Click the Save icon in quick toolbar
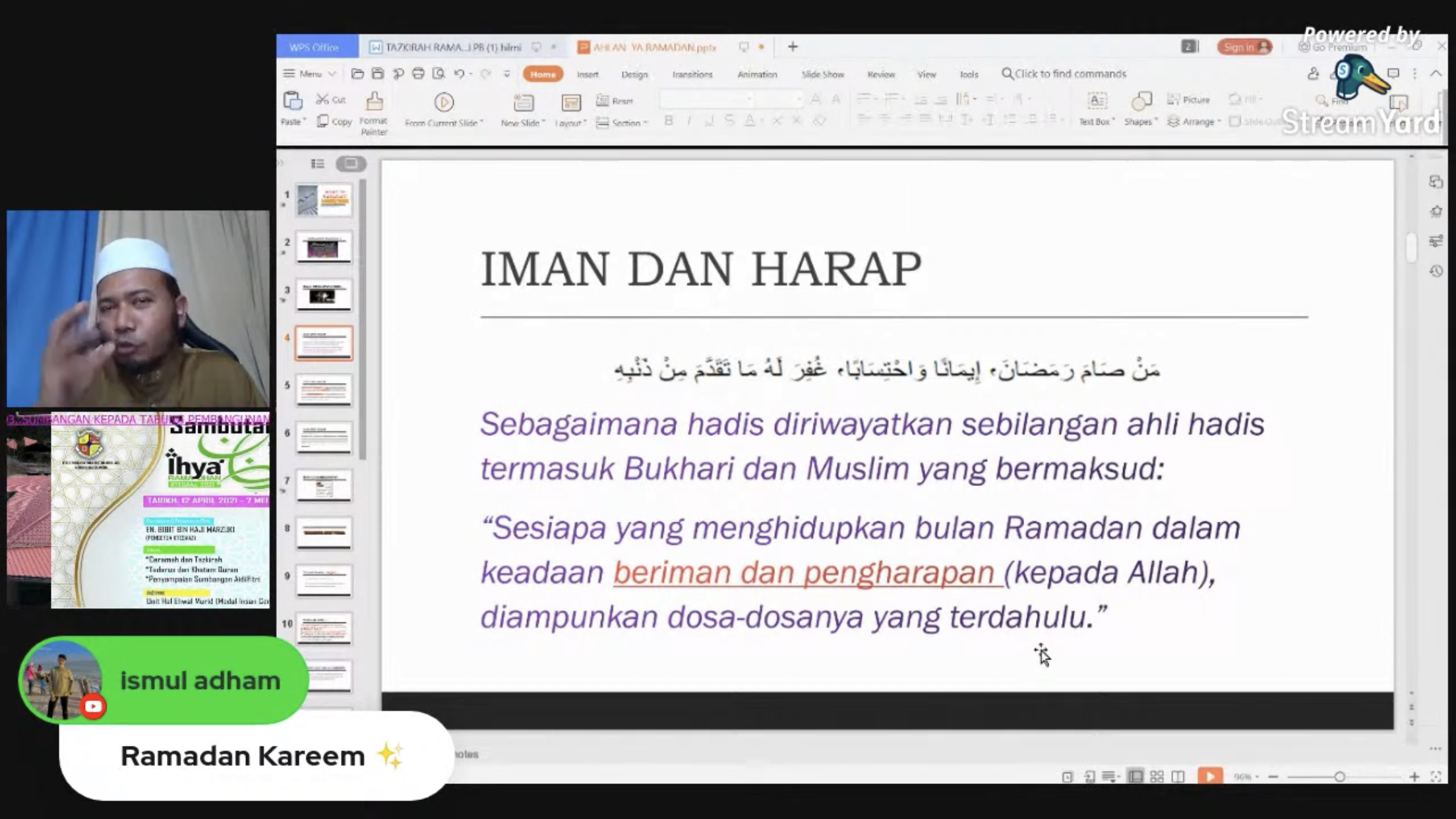Image resolution: width=1456 pixels, height=819 pixels. [x=378, y=74]
